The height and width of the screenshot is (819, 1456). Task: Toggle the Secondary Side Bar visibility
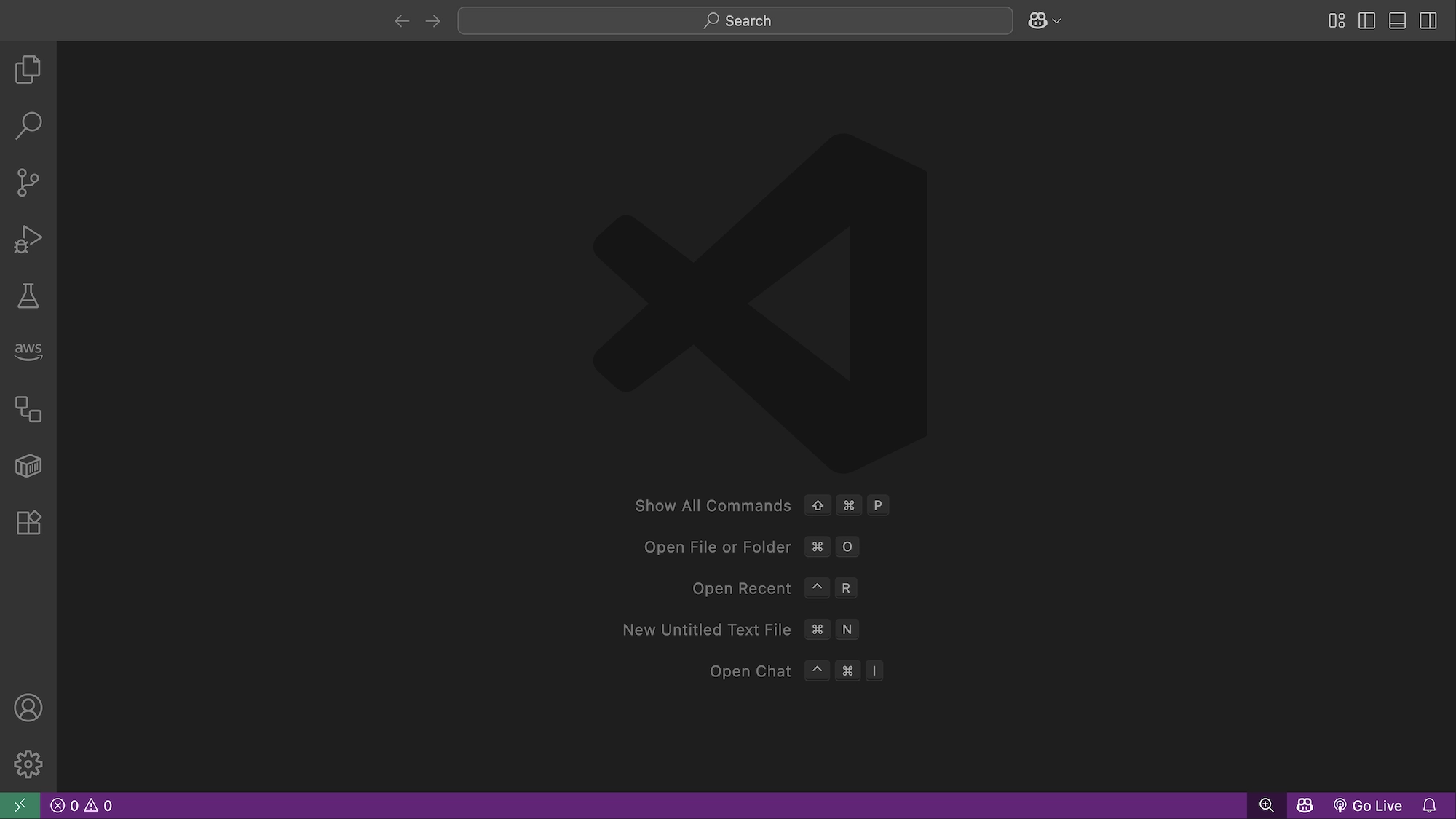point(1428,20)
